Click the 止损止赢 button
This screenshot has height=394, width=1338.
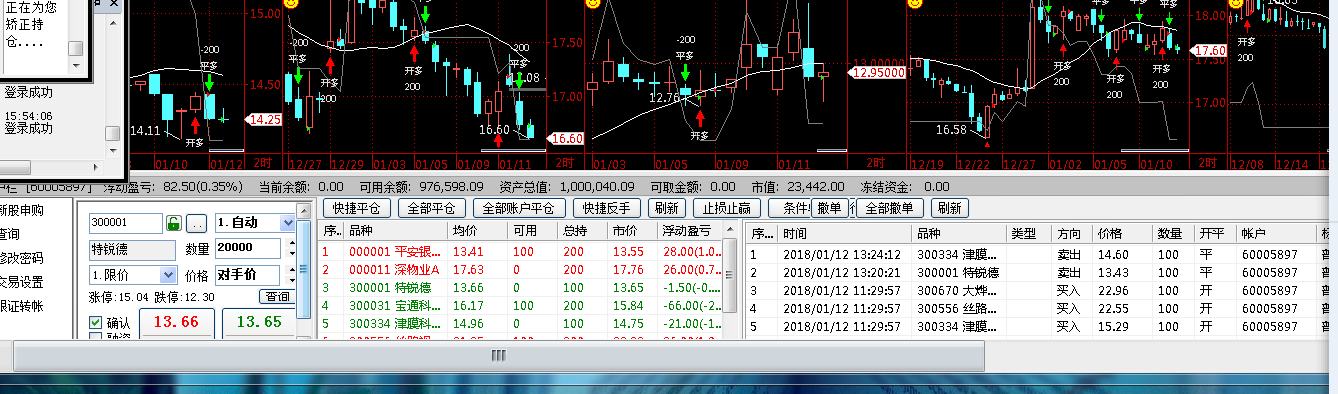click(727, 208)
